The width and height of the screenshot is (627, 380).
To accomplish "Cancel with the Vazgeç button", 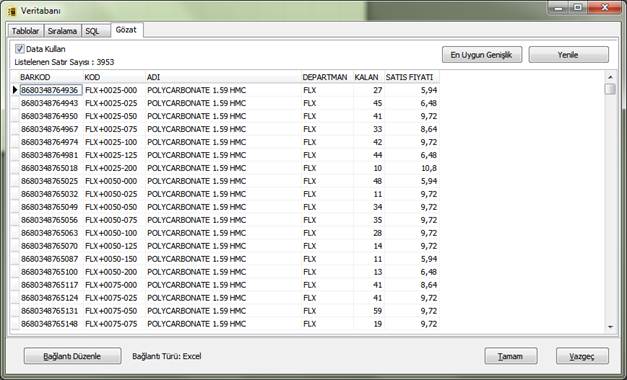I will point(582,356).
